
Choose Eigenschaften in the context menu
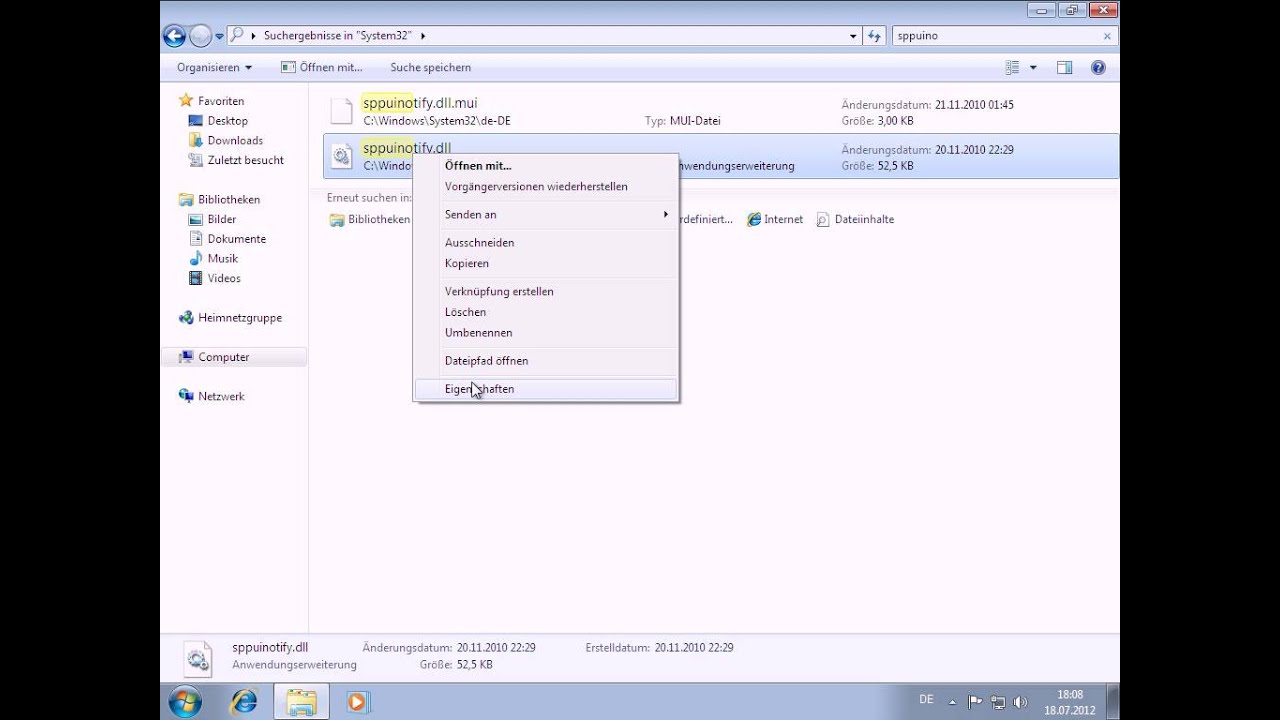pos(546,389)
